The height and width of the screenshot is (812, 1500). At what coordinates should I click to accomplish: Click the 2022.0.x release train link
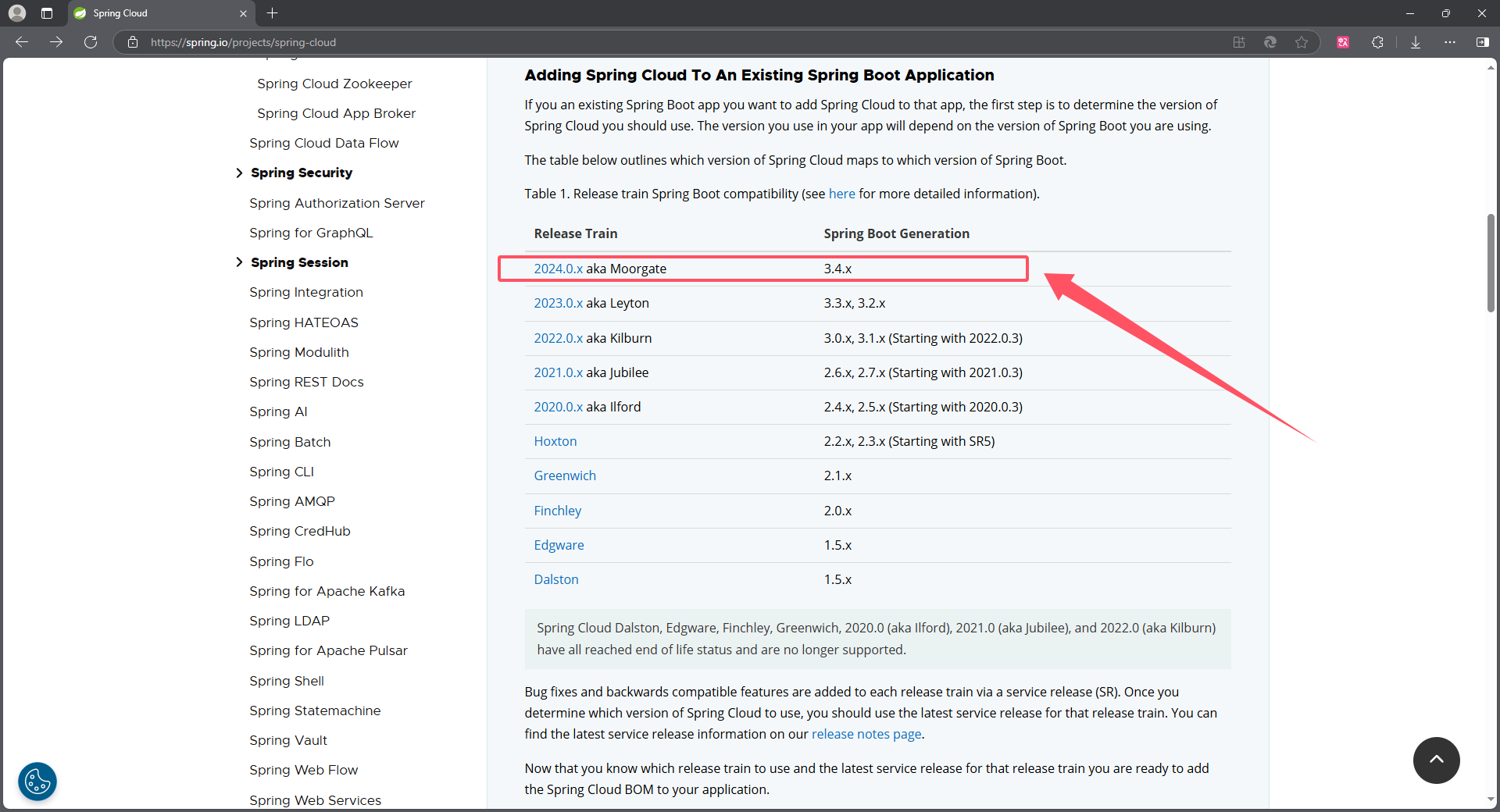click(x=559, y=338)
